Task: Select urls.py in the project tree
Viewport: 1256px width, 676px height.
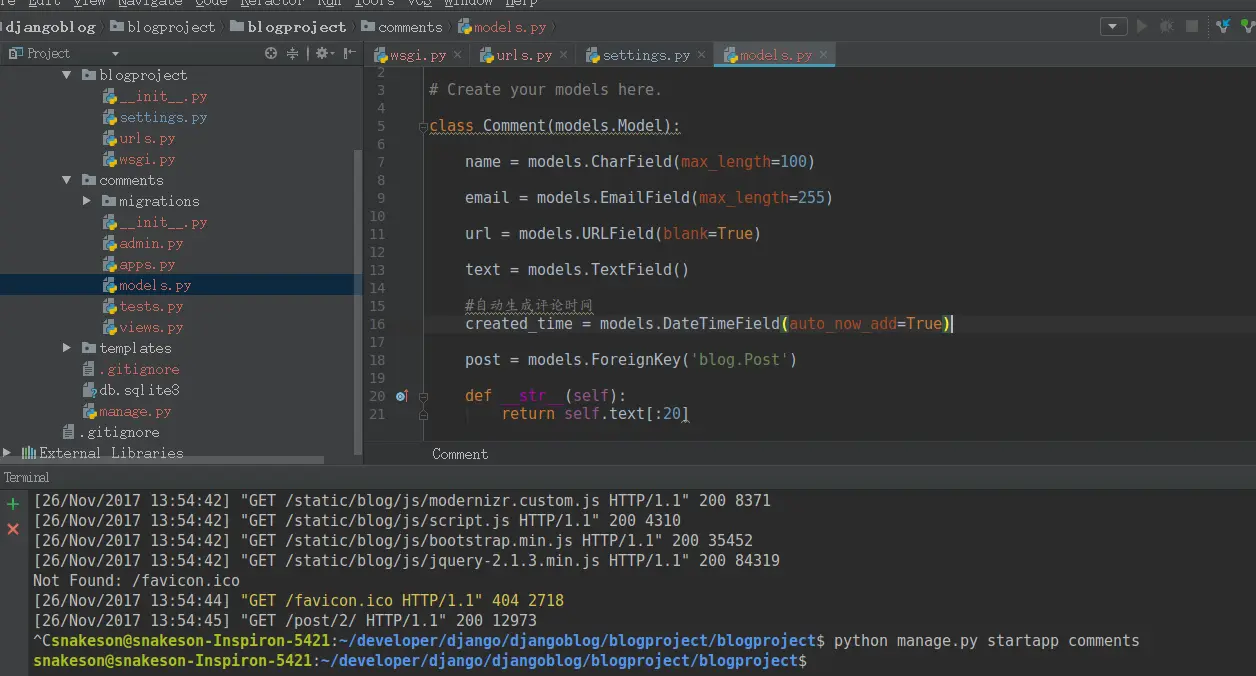Action: click(x=147, y=138)
